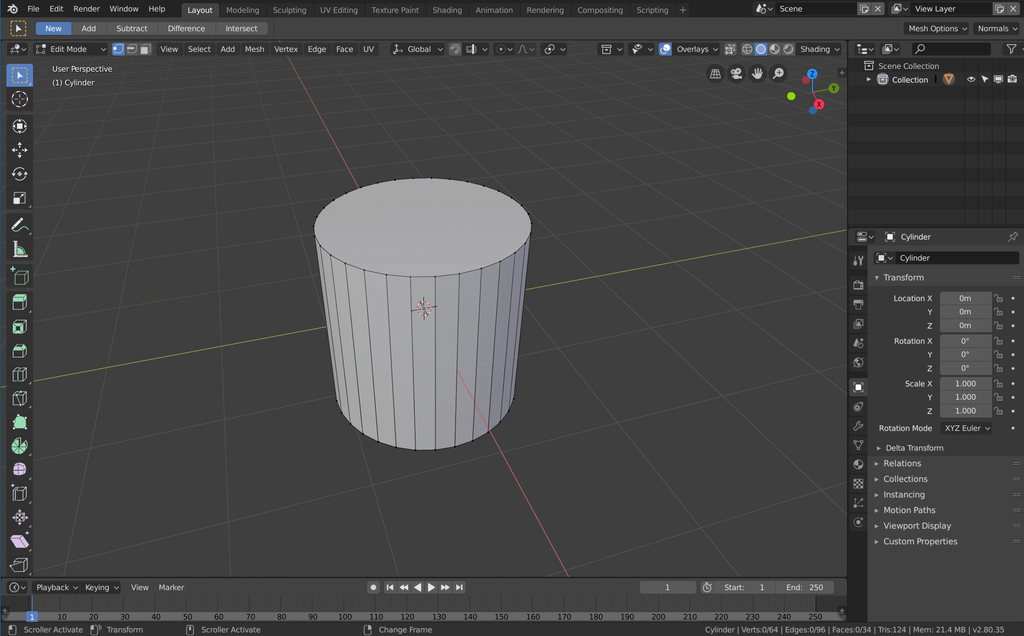Switch to face select mode
Screen dimensions: 1024x636
(145, 49)
